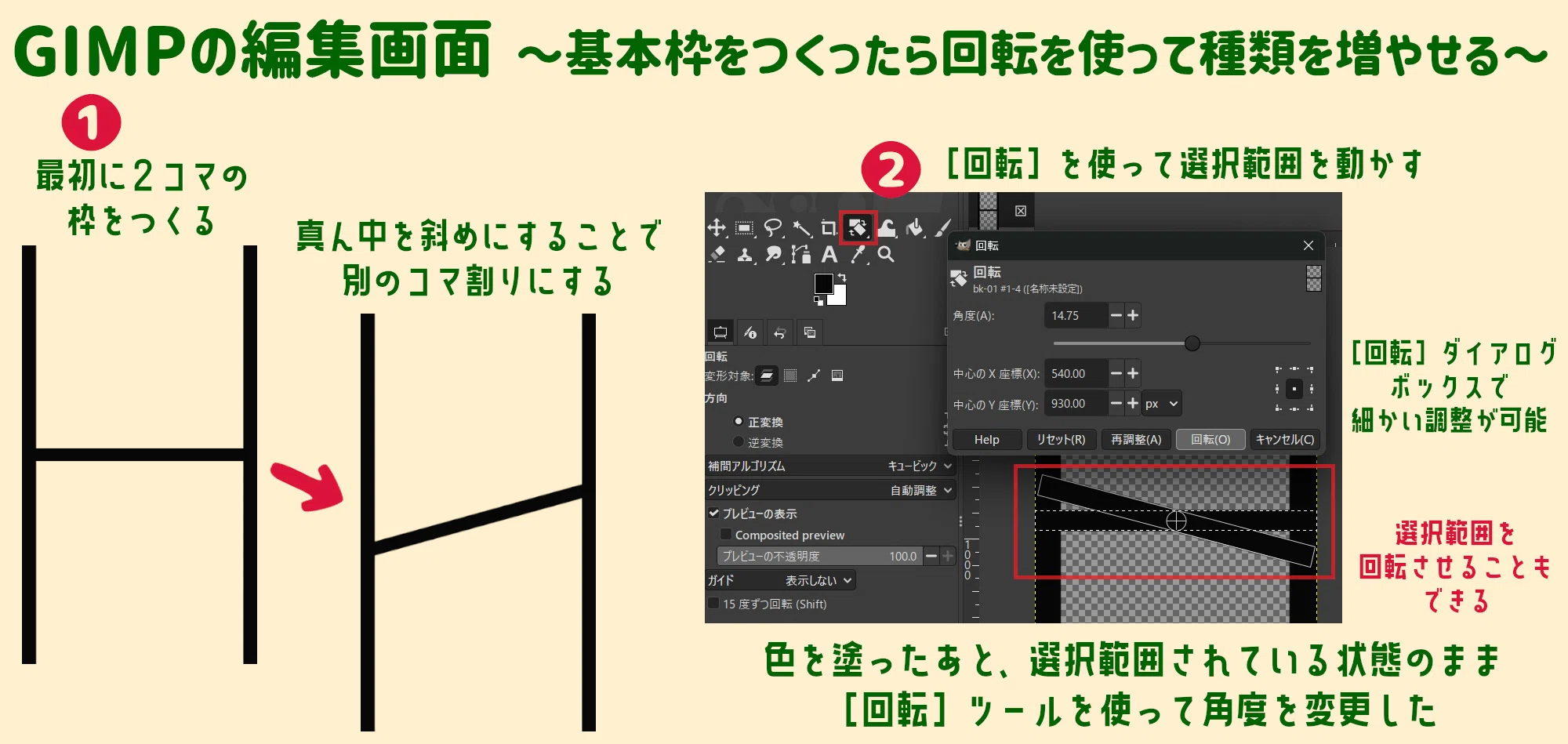Uncheck プレビューの表示 show preview checkbox
This screenshot has width=1568, height=744.
point(713,513)
